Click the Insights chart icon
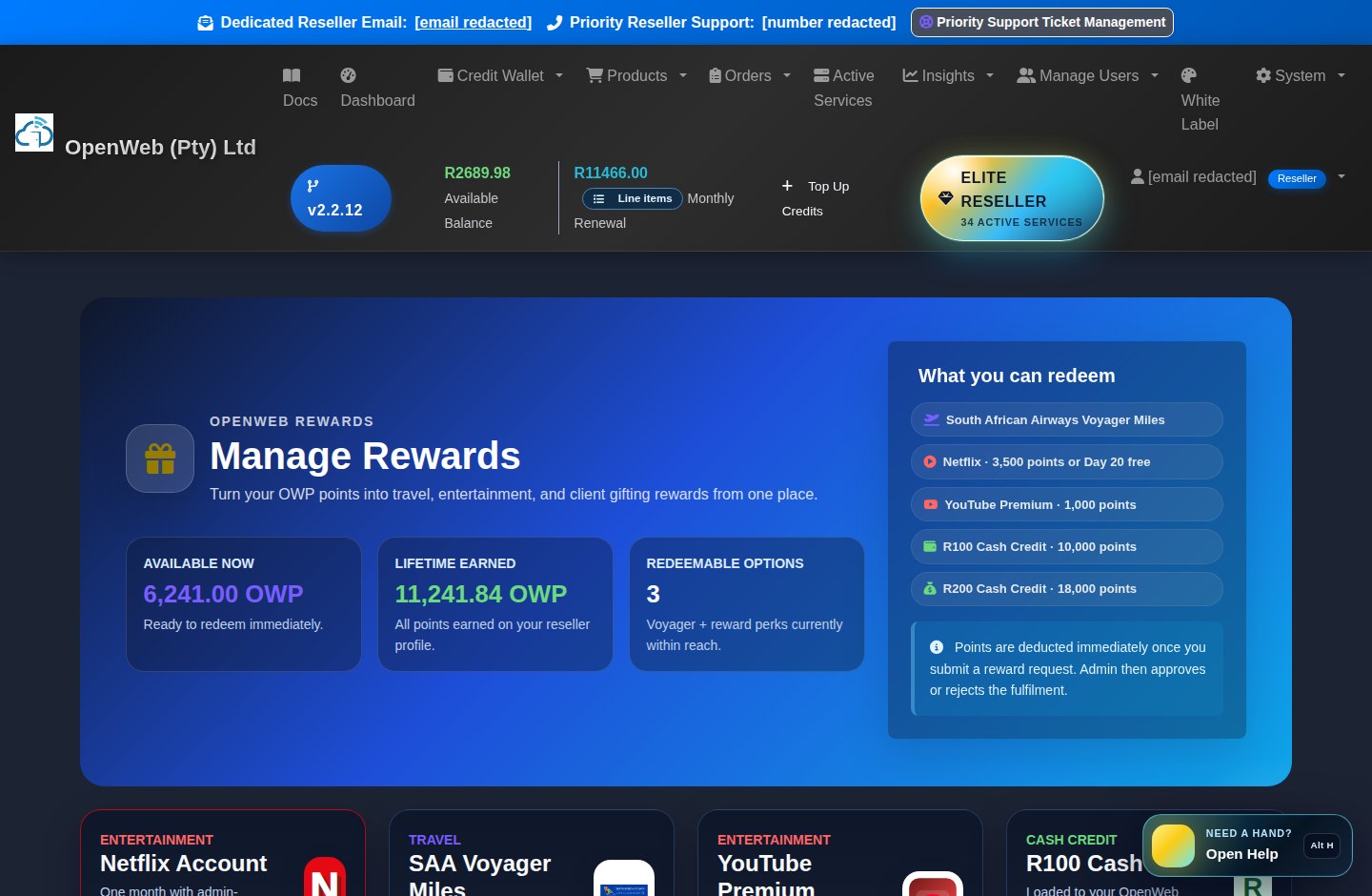The width and height of the screenshot is (1372, 896). [910, 75]
